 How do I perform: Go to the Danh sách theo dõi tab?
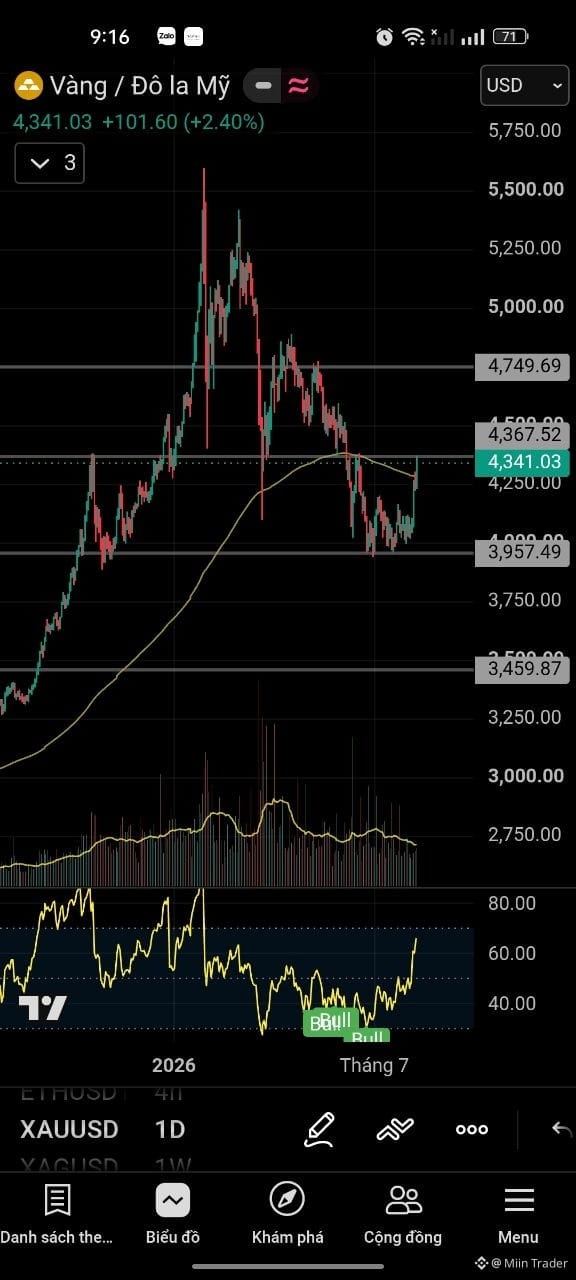pos(57,1214)
